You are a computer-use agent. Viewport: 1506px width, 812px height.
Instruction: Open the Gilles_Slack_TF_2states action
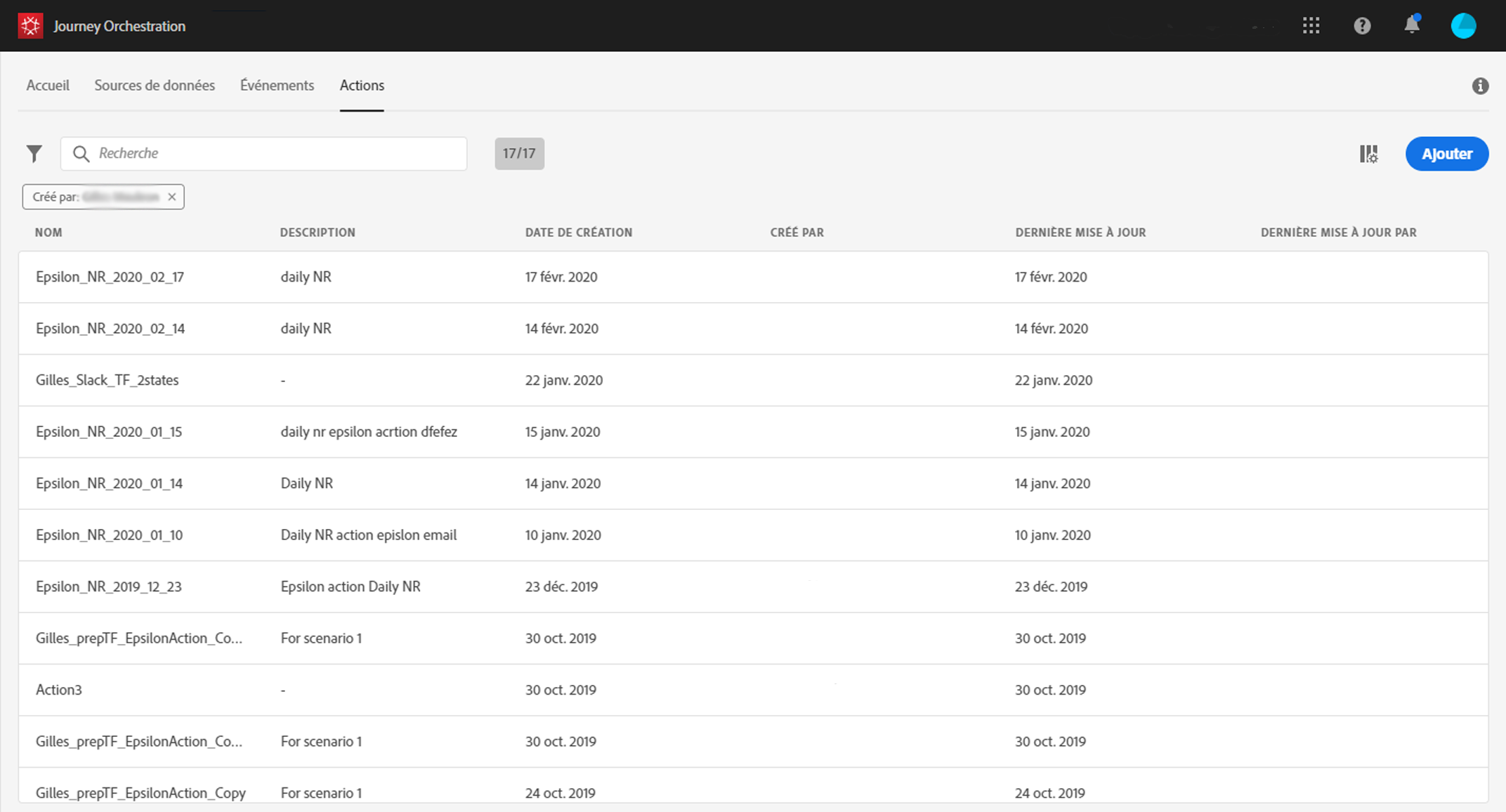tap(107, 380)
